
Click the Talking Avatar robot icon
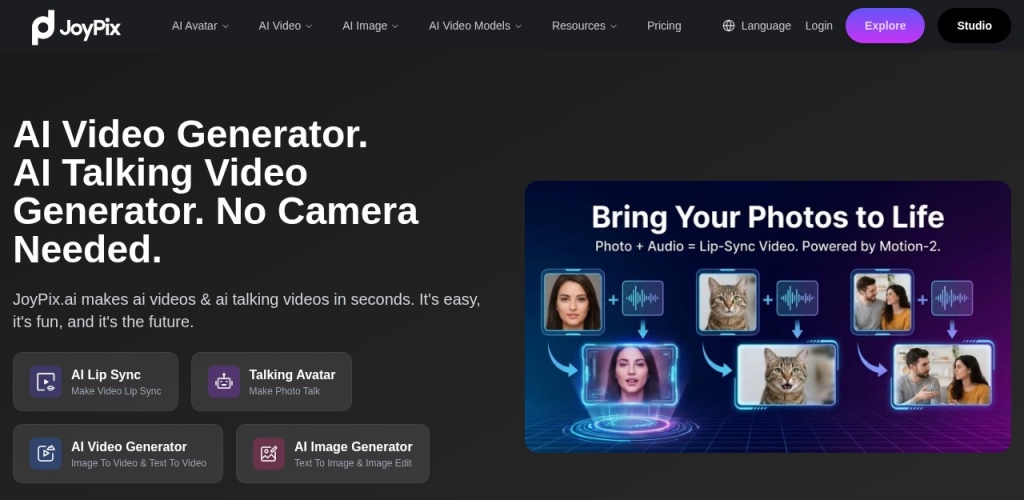(x=224, y=382)
